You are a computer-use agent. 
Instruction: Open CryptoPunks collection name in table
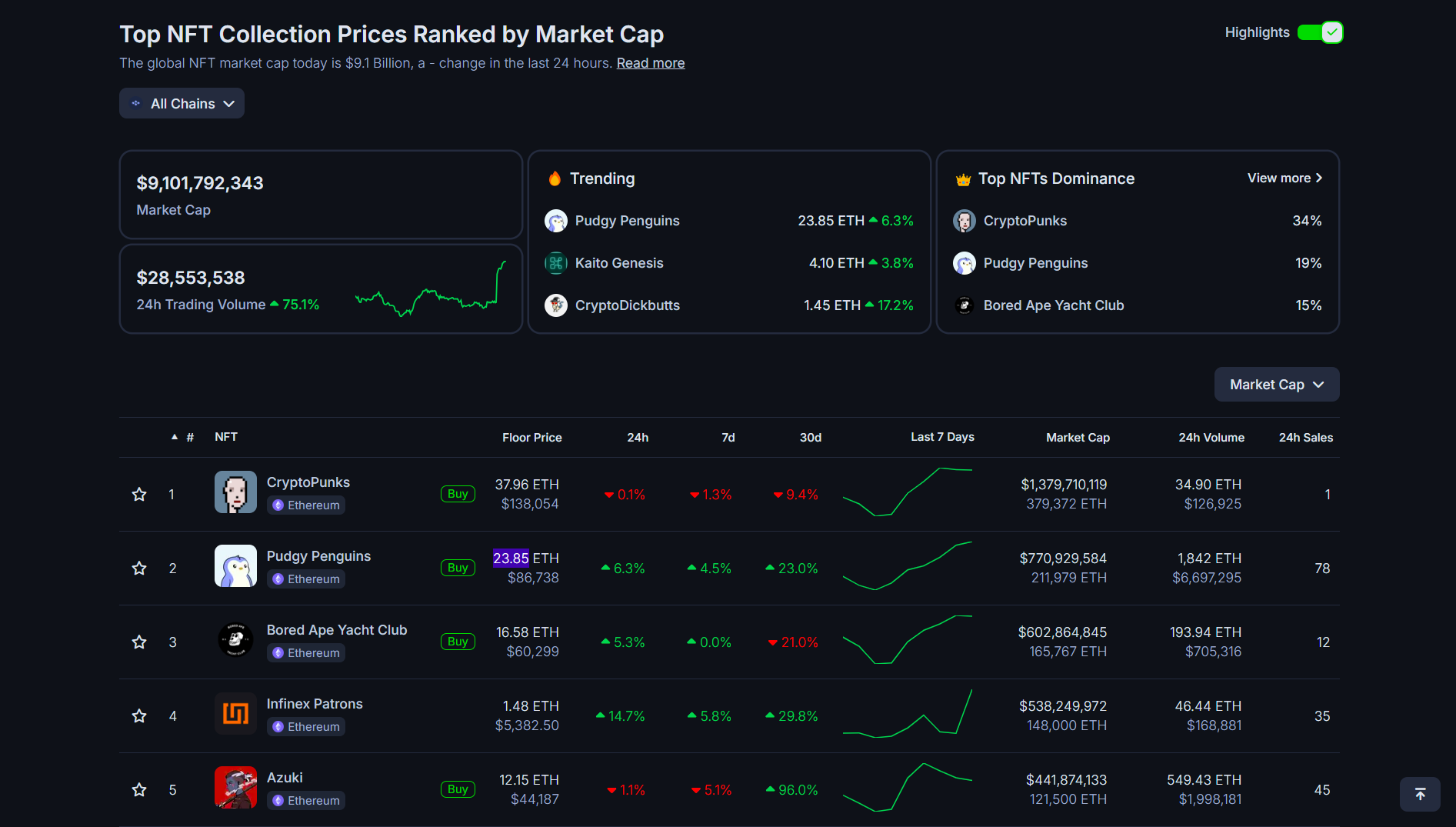point(308,482)
